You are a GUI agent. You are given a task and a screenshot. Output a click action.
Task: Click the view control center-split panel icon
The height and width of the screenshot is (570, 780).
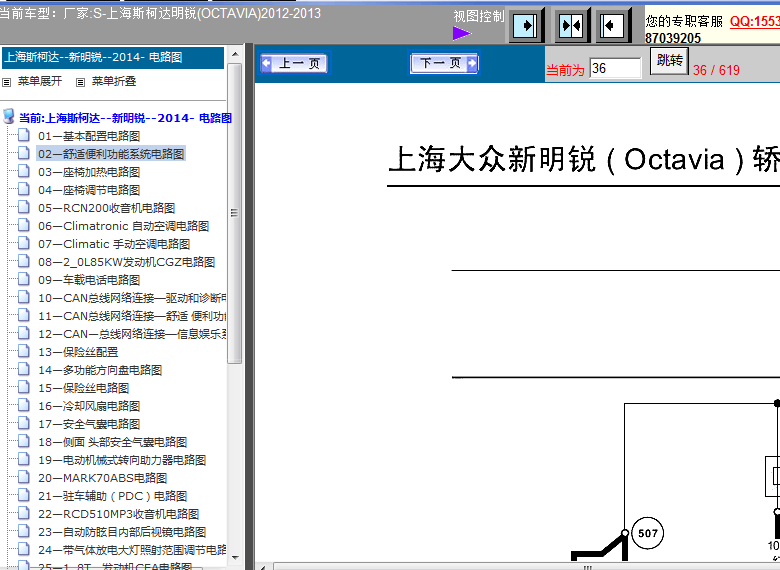[571, 25]
